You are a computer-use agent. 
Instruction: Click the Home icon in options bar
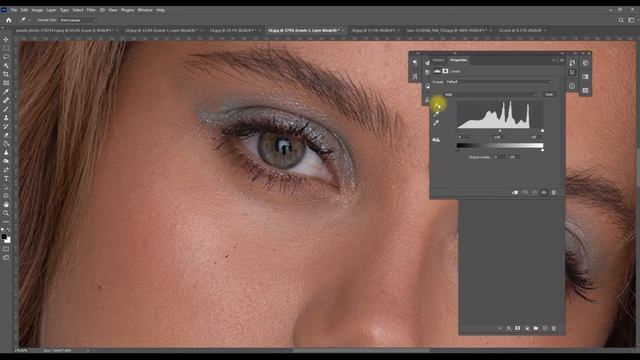tap(9, 20)
